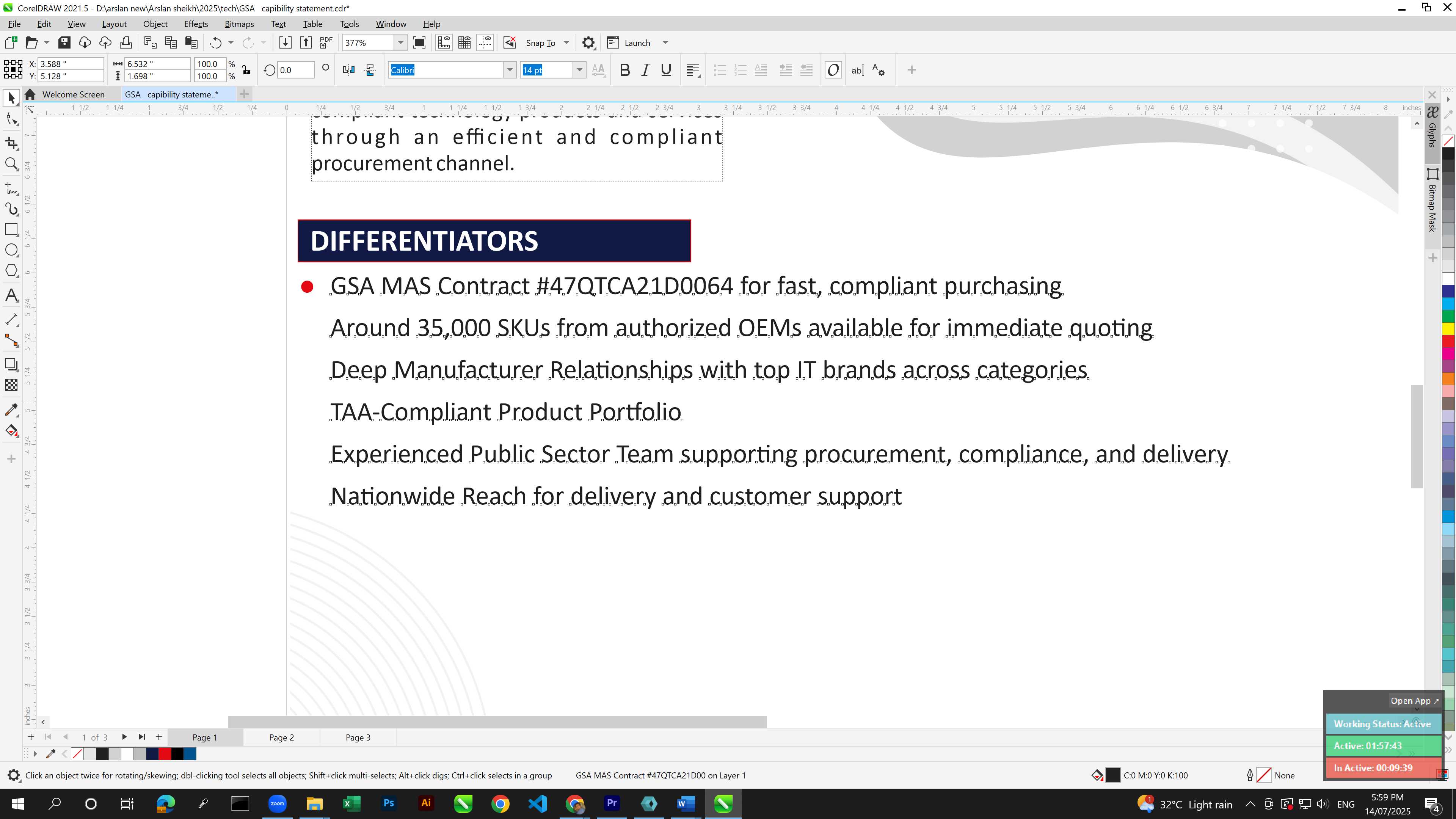Go to the next page arrow
This screenshot has width=1456, height=819.
click(x=124, y=736)
